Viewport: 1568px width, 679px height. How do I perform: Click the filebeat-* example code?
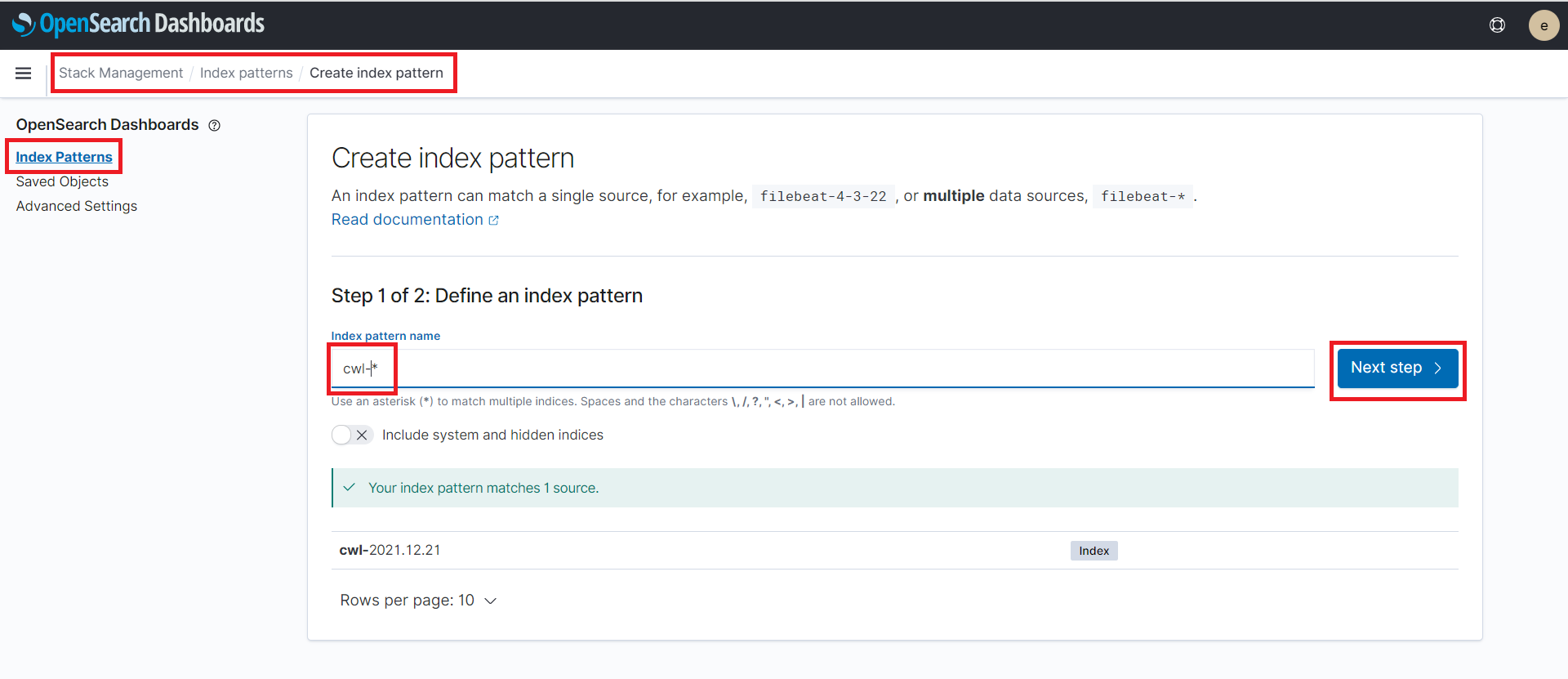(1143, 196)
